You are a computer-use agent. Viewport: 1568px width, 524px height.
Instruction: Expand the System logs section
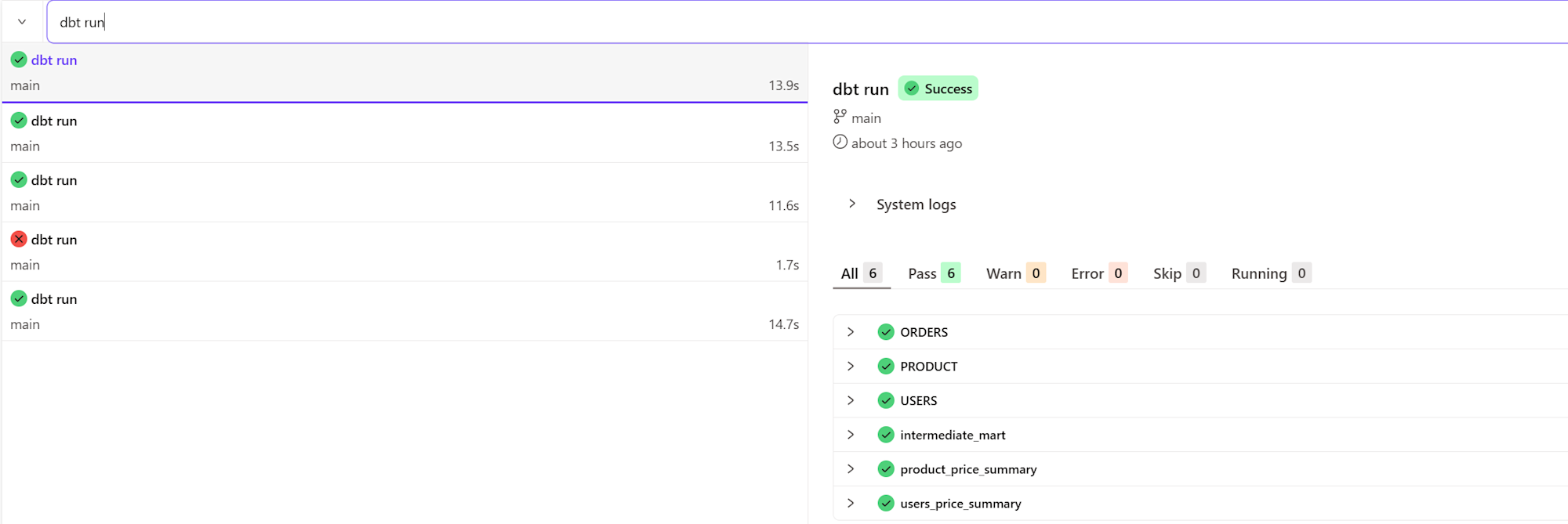pos(852,204)
